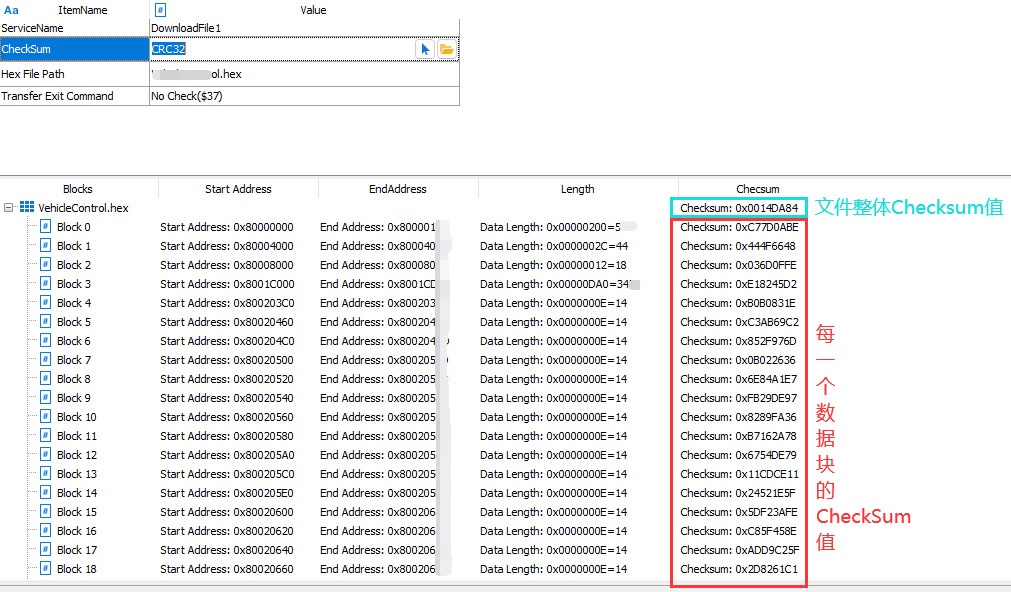Viewport: 1011px width, 592px height.
Task: Click the Start Address column header
Action: pyautogui.click(x=238, y=189)
